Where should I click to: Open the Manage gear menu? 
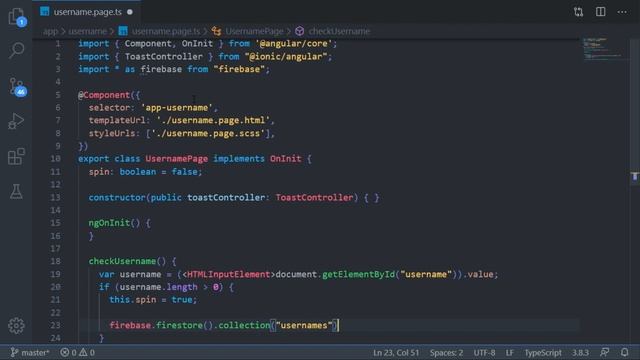[16, 325]
